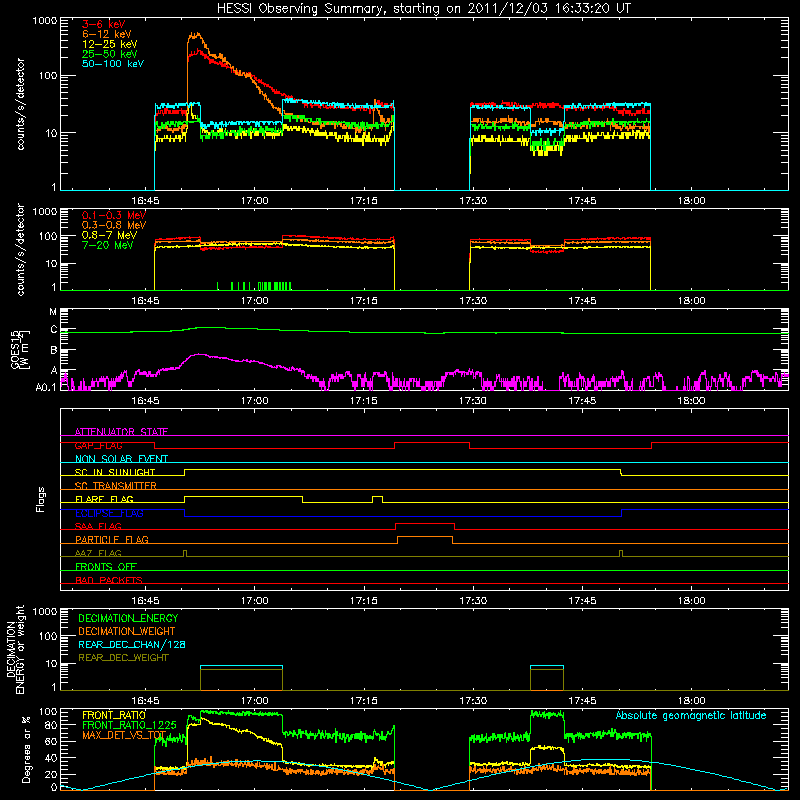Select GAP_FLAG label
The width and height of the screenshot is (800, 800).
tap(98, 445)
